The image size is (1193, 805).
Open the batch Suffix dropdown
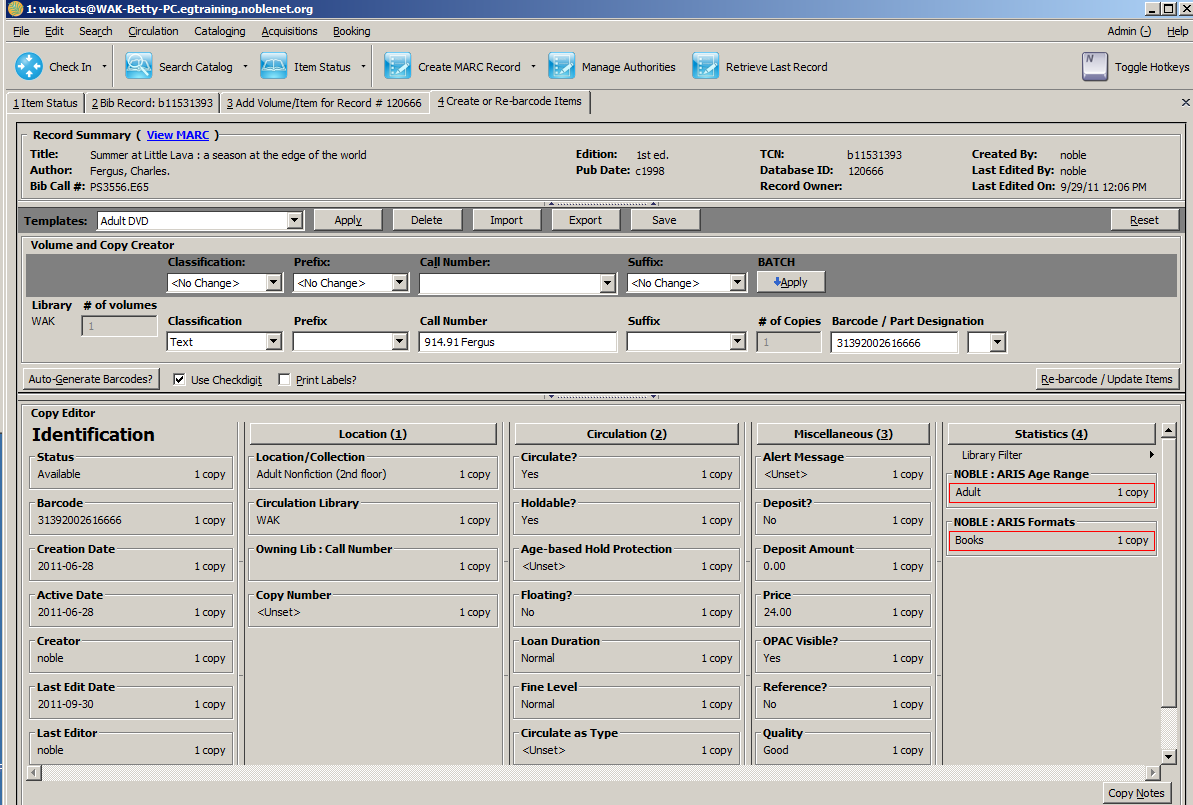737,283
